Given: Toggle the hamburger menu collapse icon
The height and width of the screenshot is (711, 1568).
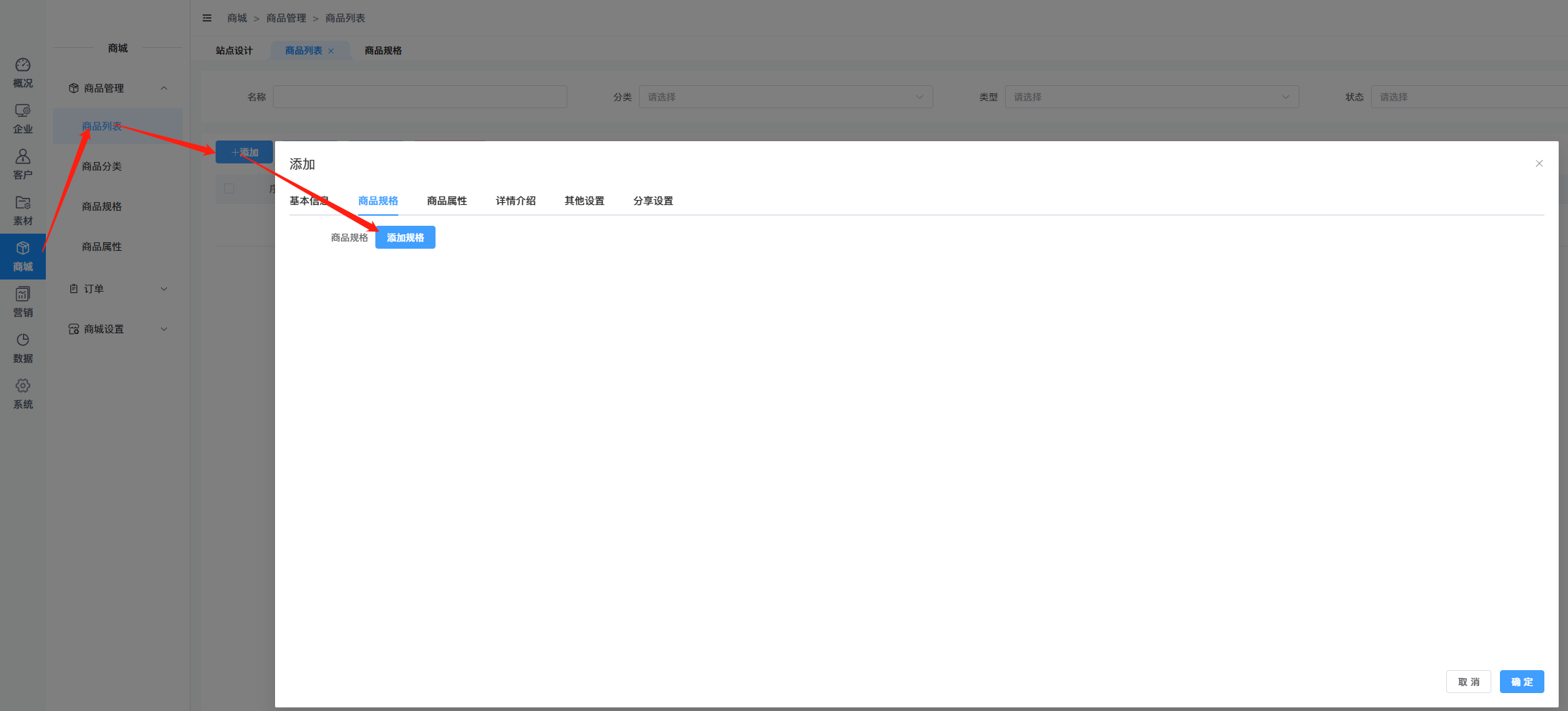Looking at the screenshot, I should [x=207, y=18].
